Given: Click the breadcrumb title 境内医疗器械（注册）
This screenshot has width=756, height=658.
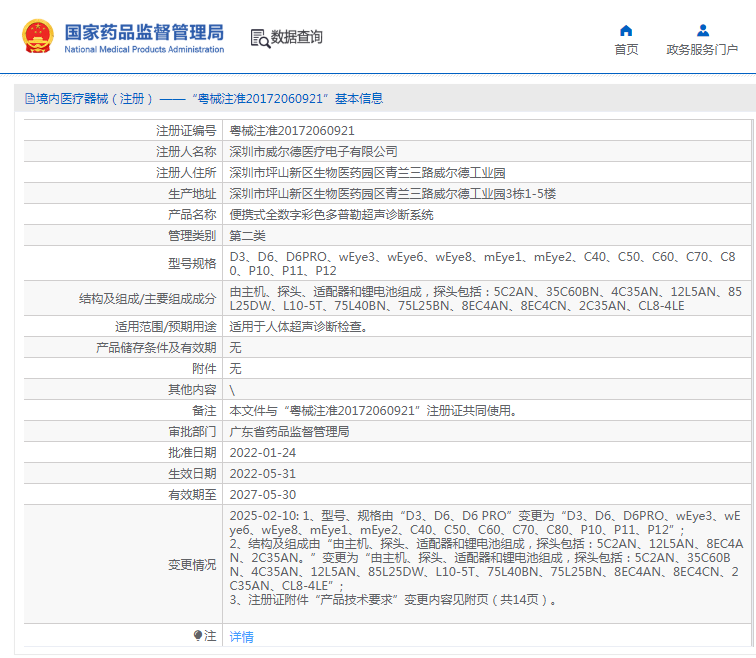Looking at the screenshot, I should pyautogui.click(x=95, y=99).
